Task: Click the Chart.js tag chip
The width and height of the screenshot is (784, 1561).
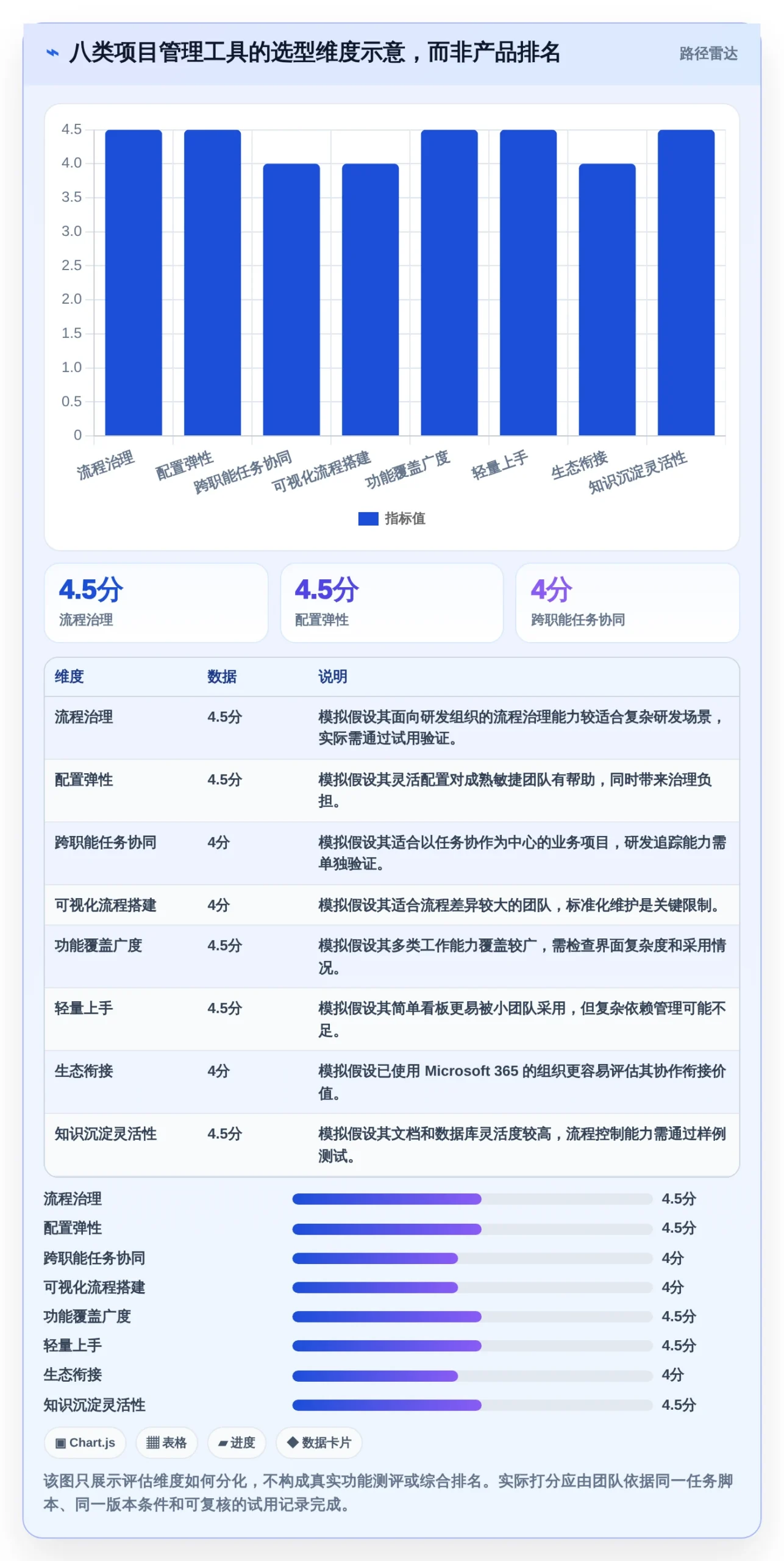Action: pyautogui.click(x=85, y=1443)
